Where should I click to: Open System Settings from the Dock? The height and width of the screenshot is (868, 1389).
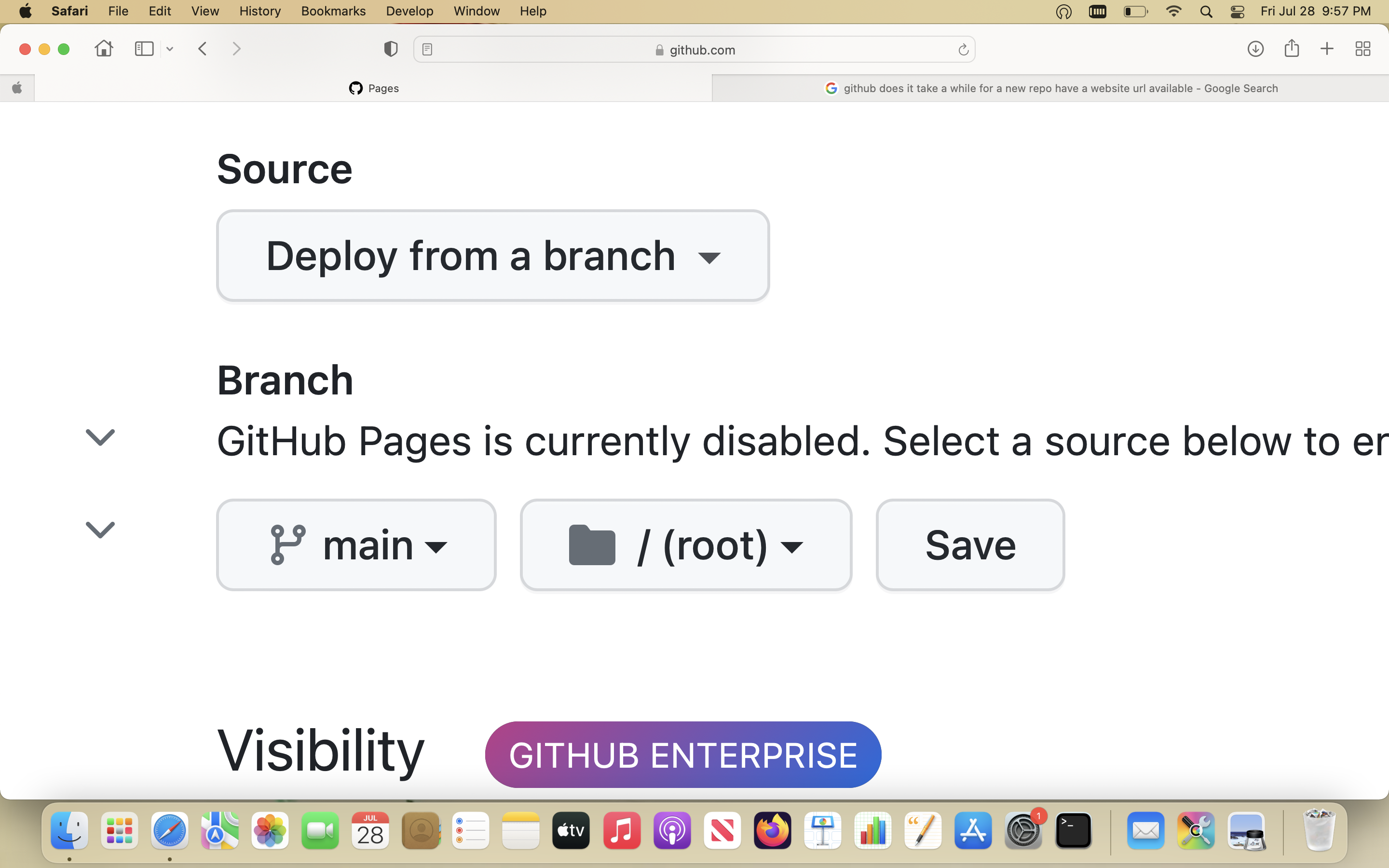1023,830
